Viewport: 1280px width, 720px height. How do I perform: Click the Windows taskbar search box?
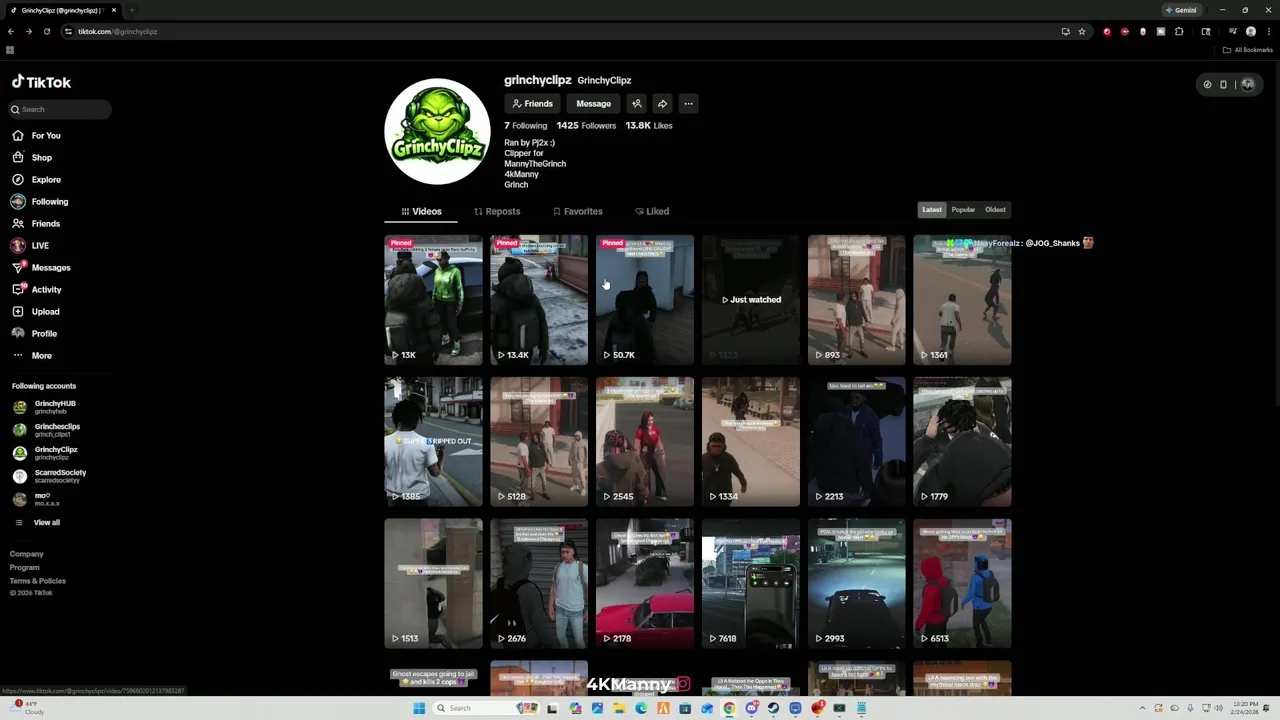pos(487,708)
